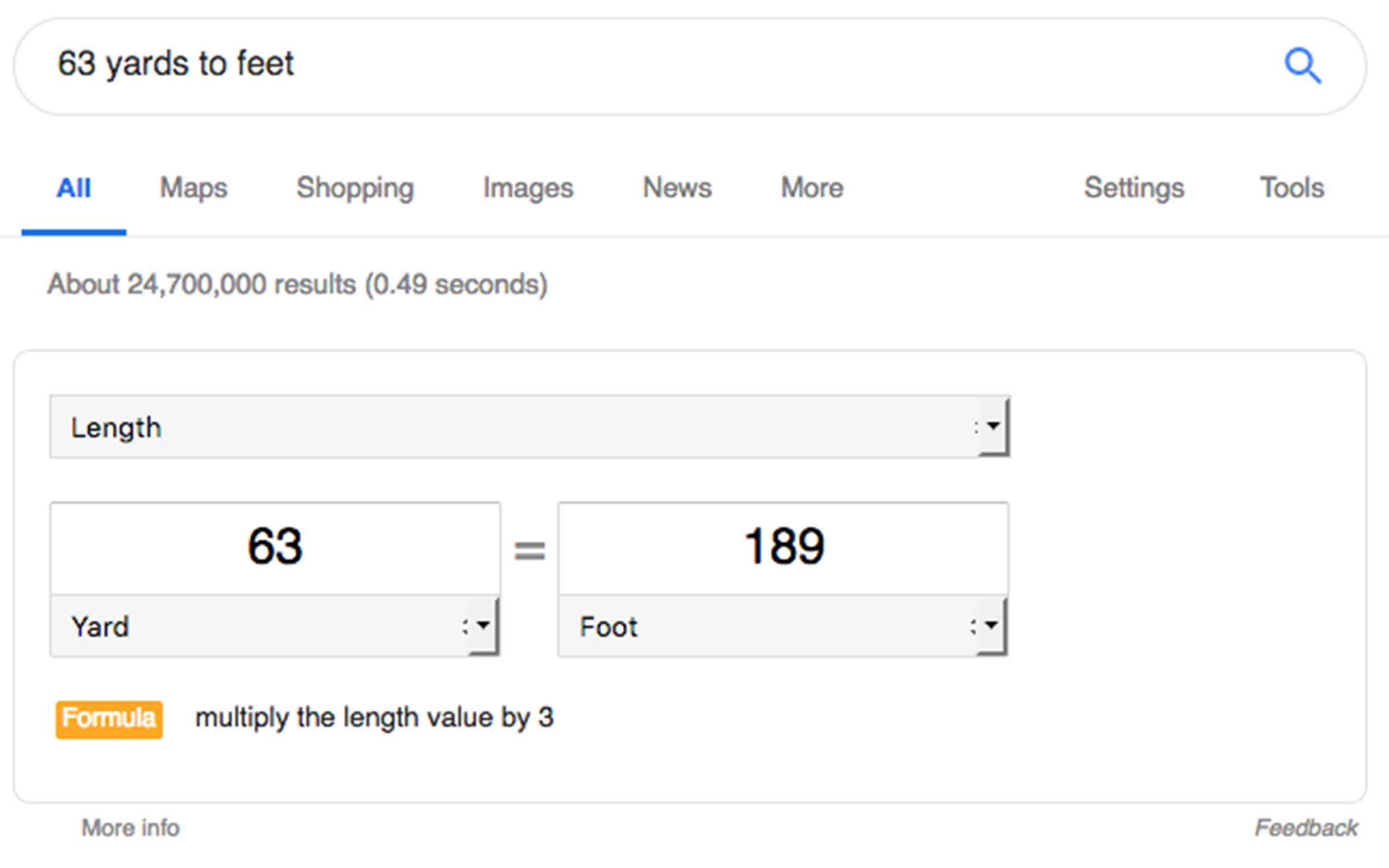The width and height of the screenshot is (1389, 868).
Task: Open the More info link
Action: [x=130, y=828]
